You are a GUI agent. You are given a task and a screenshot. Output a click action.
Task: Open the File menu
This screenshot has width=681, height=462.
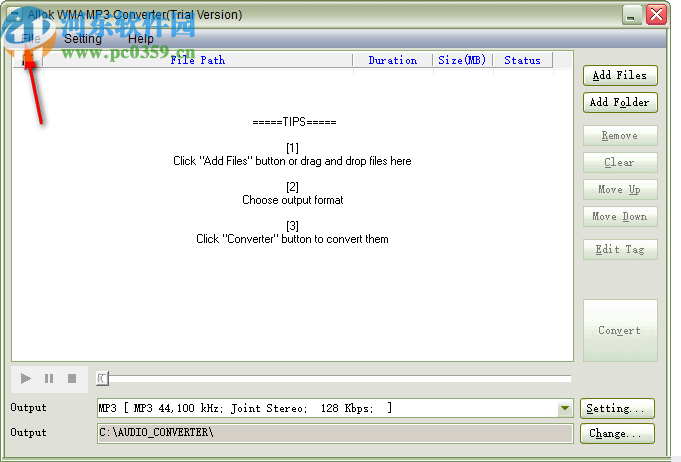pyautogui.click(x=31, y=39)
